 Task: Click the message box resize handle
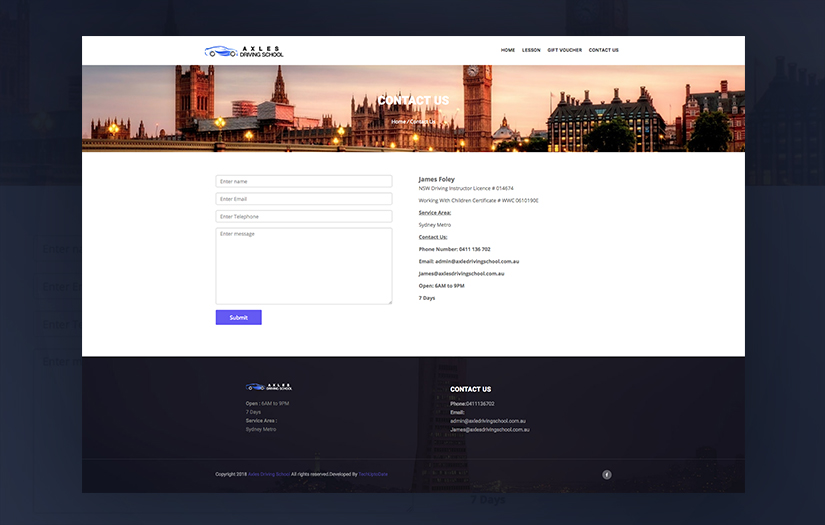(390, 302)
